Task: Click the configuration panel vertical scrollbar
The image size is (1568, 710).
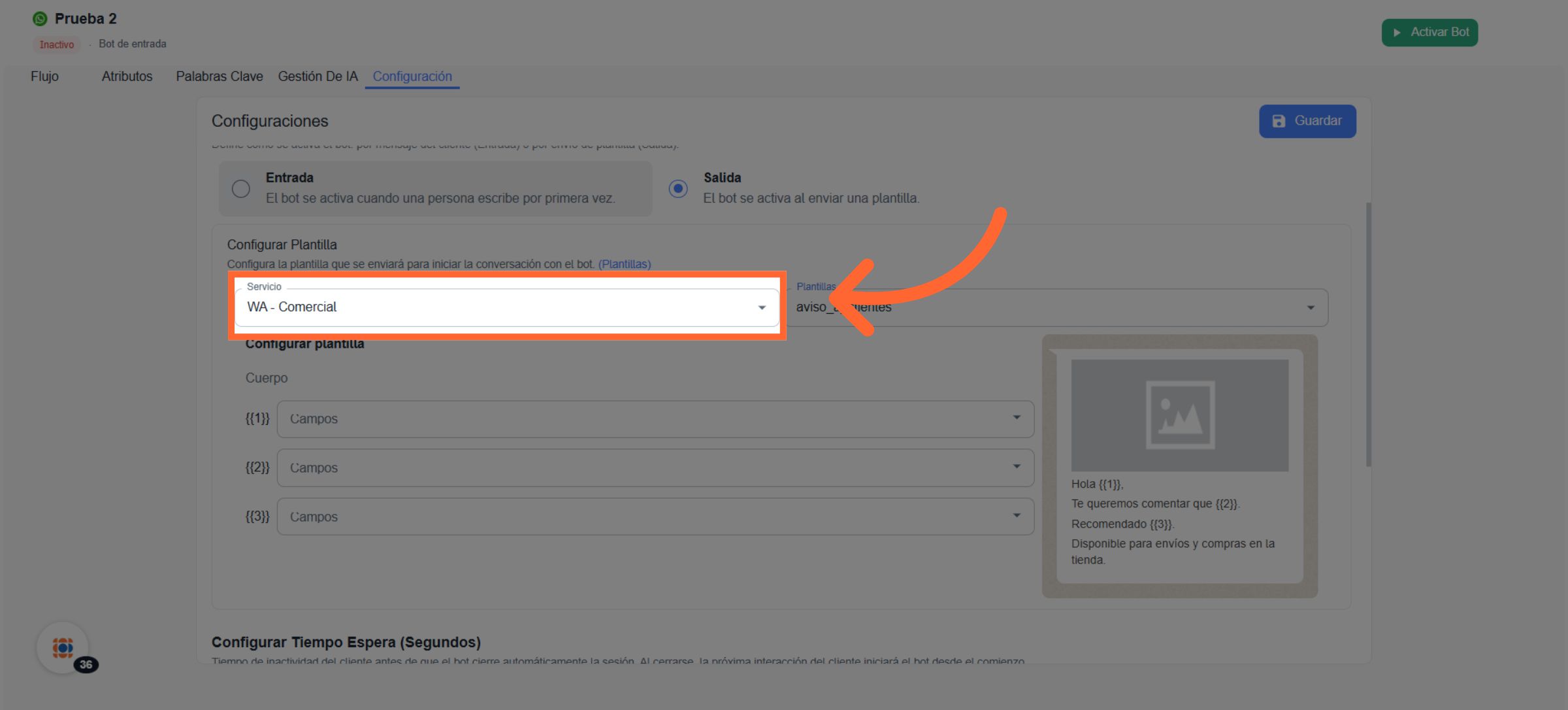Action: click(x=1368, y=333)
